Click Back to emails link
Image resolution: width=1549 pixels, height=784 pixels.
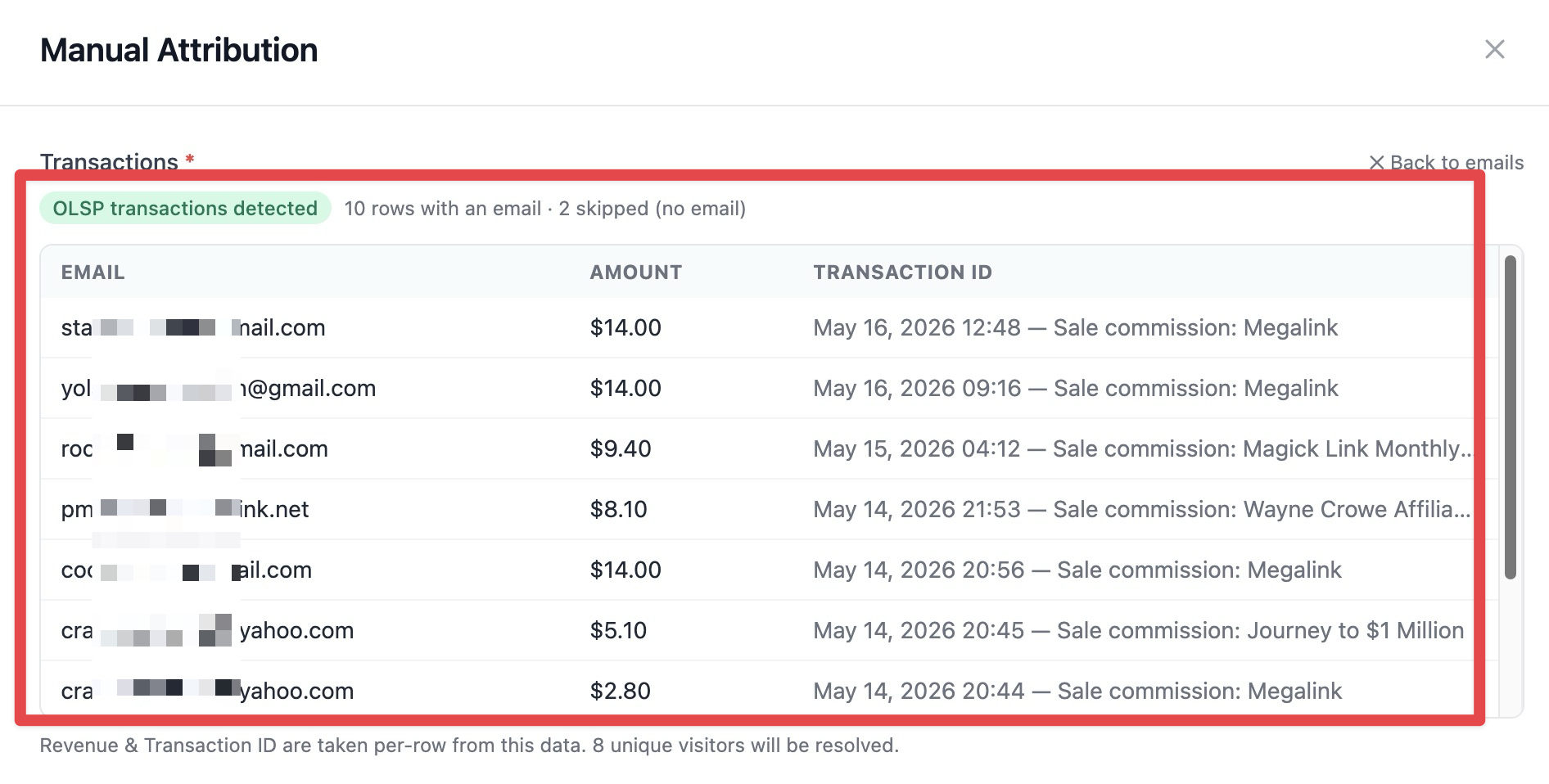[x=1447, y=163]
